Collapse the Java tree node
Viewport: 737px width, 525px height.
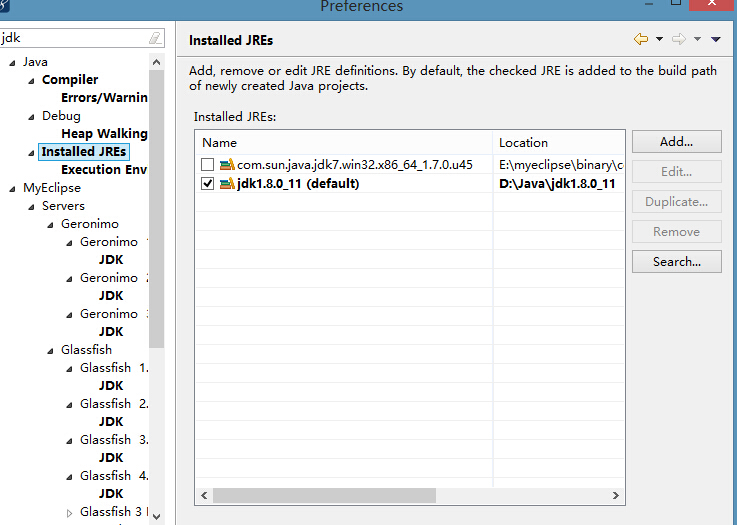12,63
